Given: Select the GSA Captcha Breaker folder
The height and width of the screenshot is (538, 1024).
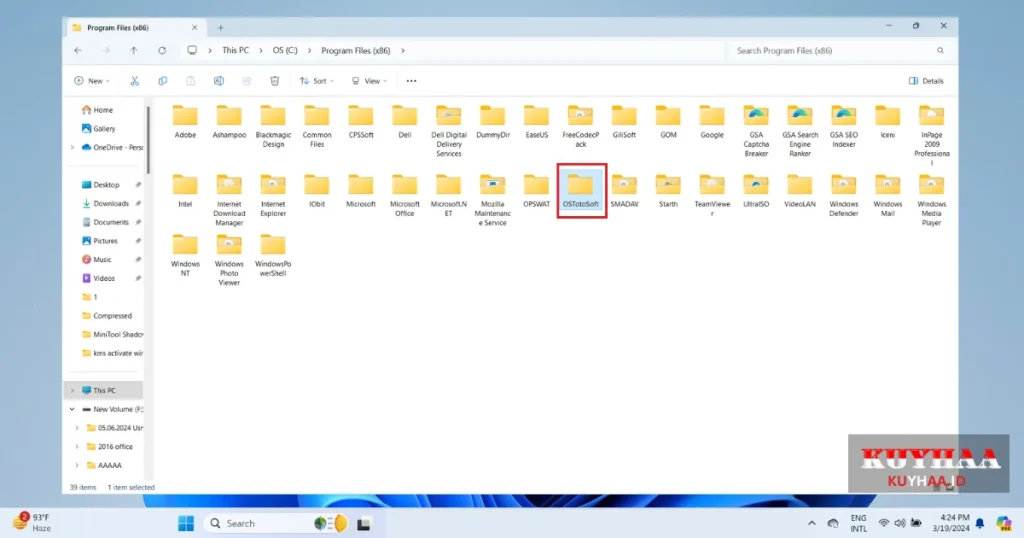Looking at the screenshot, I should (x=756, y=131).
